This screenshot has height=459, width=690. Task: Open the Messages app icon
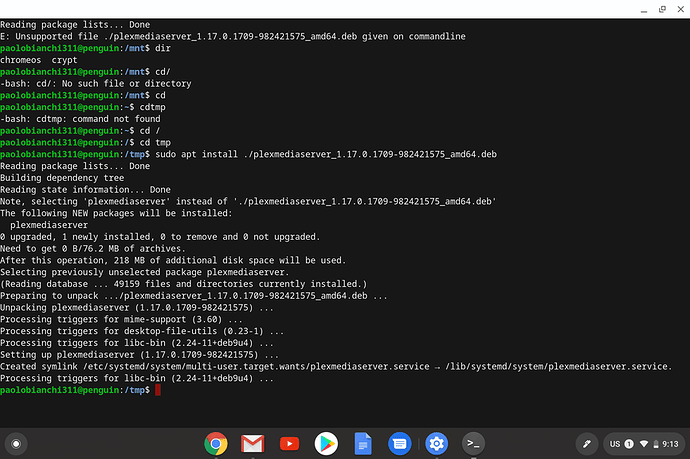click(x=400, y=444)
